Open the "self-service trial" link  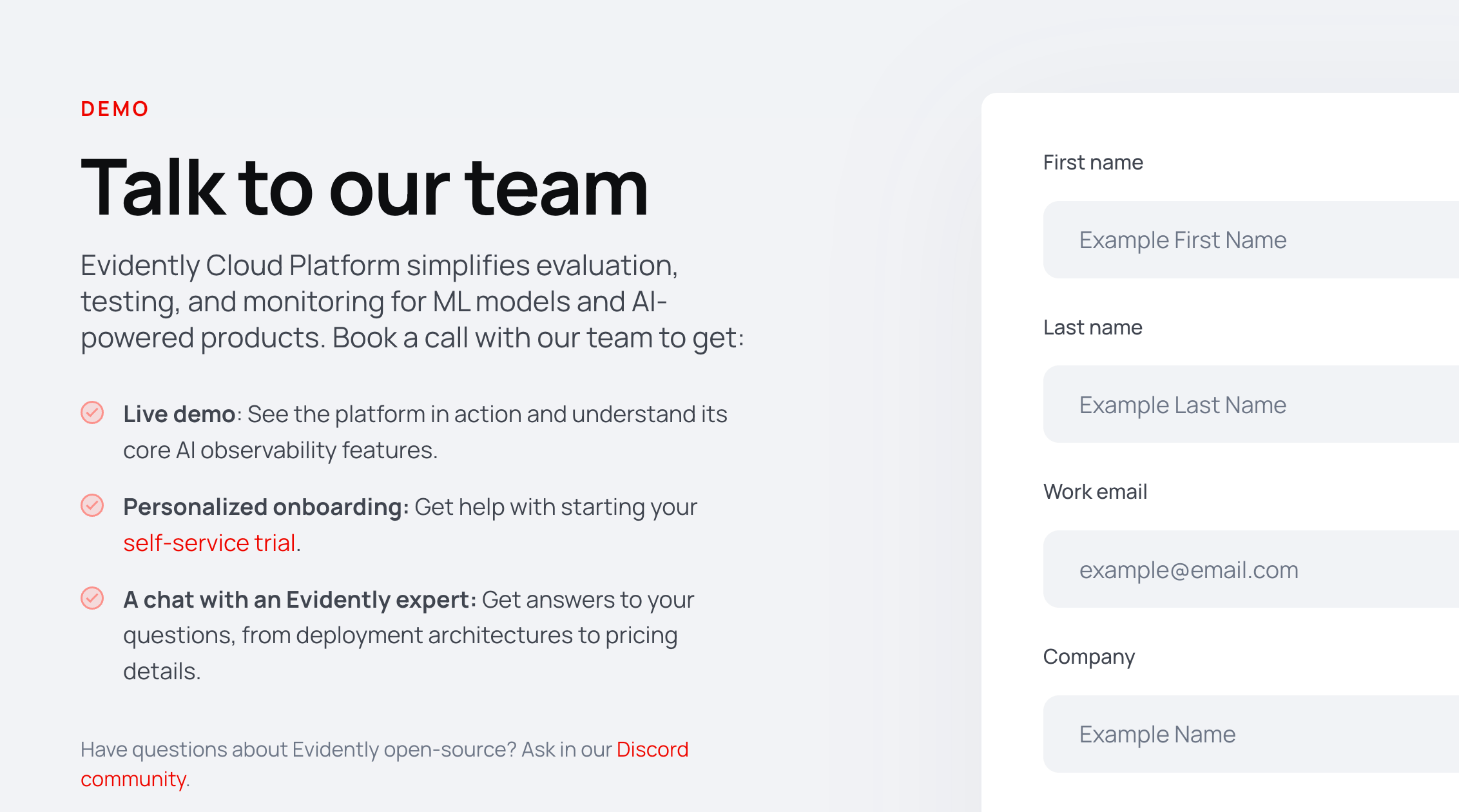pos(210,543)
